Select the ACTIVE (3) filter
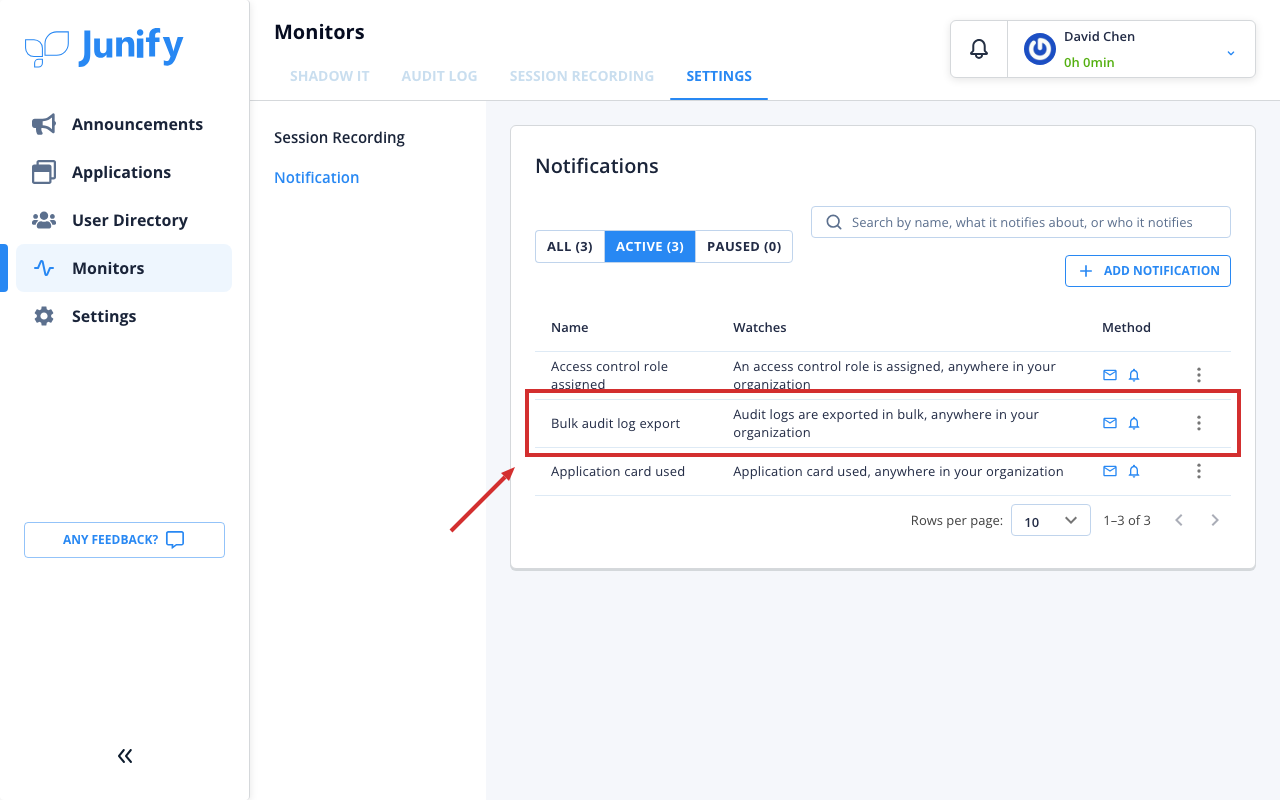This screenshot has height=800, width=1280. point(650,246)
